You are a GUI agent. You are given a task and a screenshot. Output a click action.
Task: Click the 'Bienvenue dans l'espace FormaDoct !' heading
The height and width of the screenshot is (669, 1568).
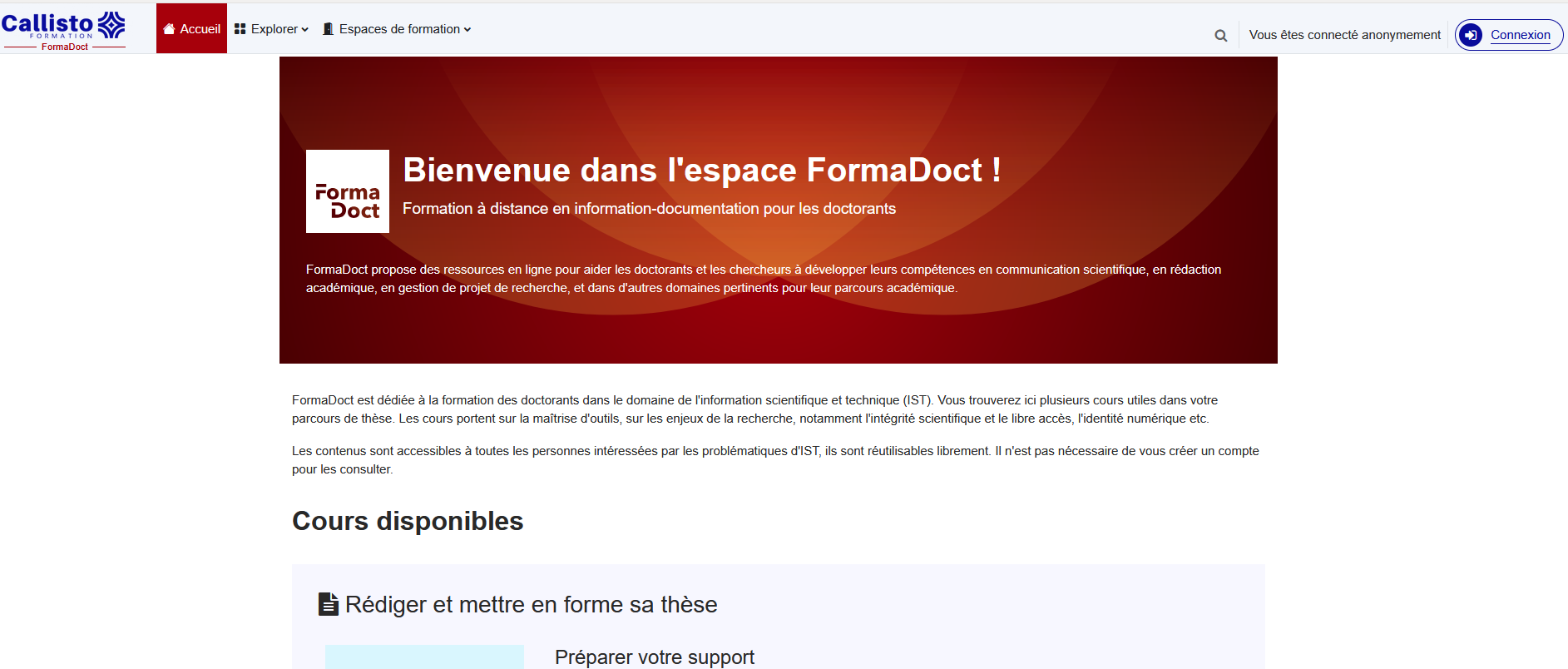[702, 170]
